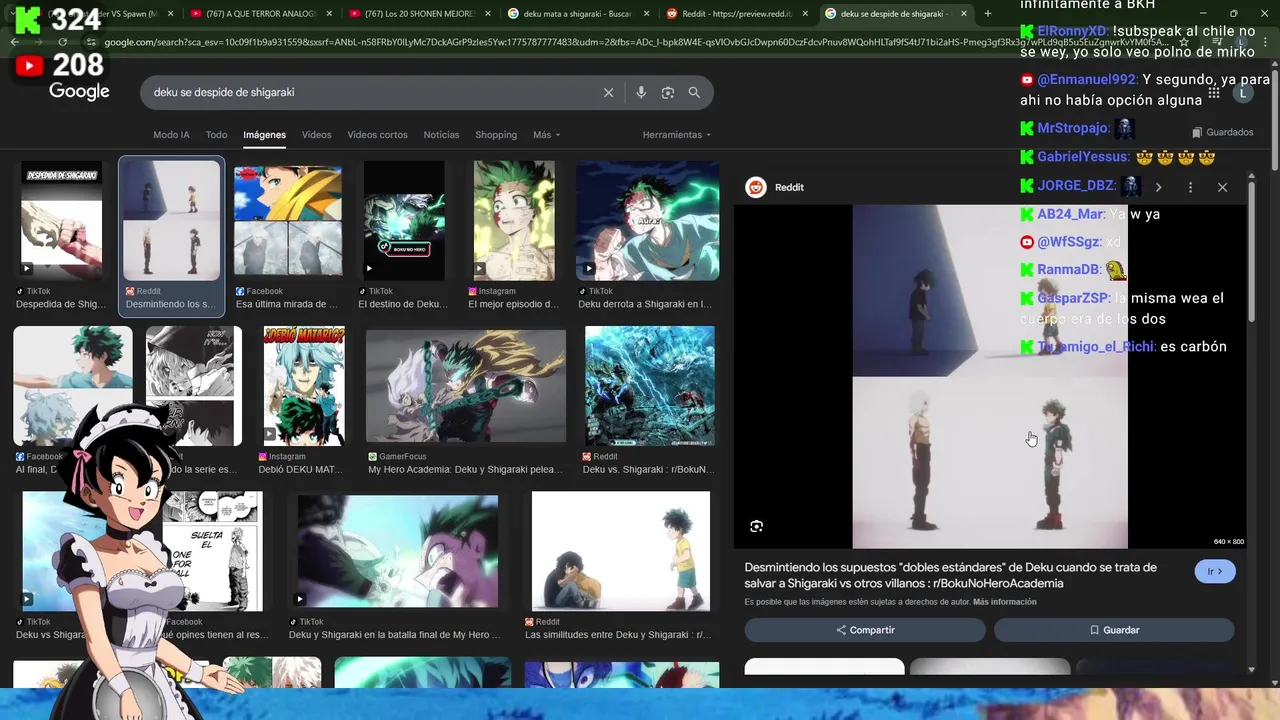Switch to the Shopping tab
The width and height of the screenshot is (1280, 720).
pyautogui.click(x=496, y=135)
